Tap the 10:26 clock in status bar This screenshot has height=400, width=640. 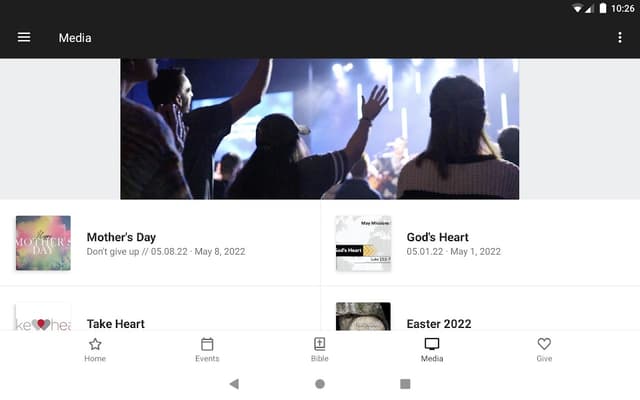click(x=622, y=9)
